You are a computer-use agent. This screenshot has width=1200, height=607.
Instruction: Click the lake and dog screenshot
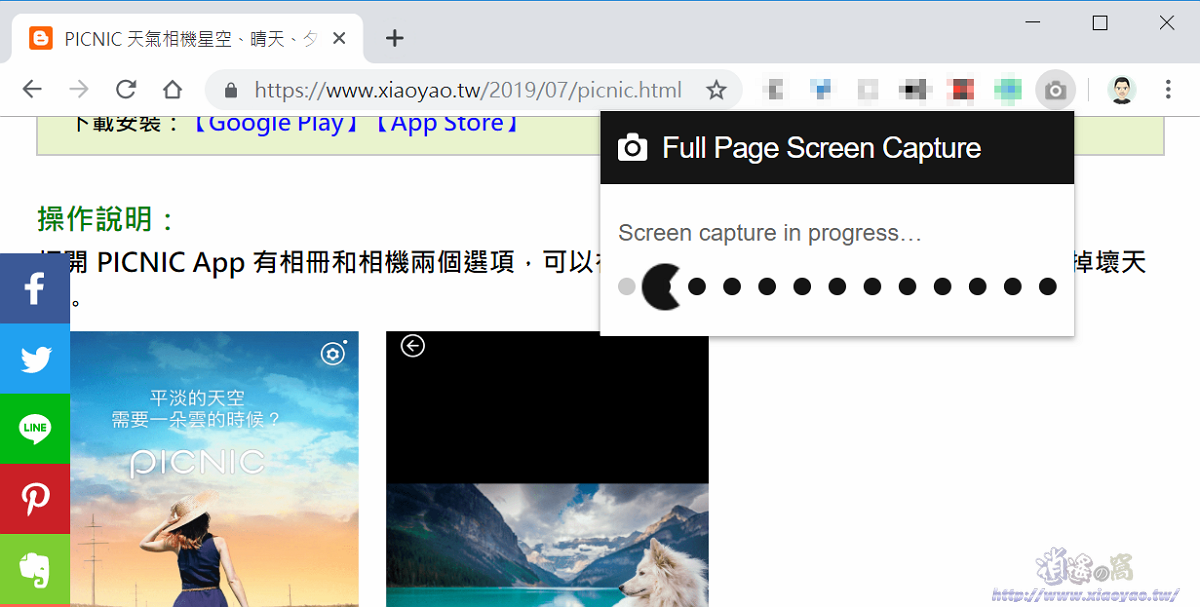(x=547, y=469)
